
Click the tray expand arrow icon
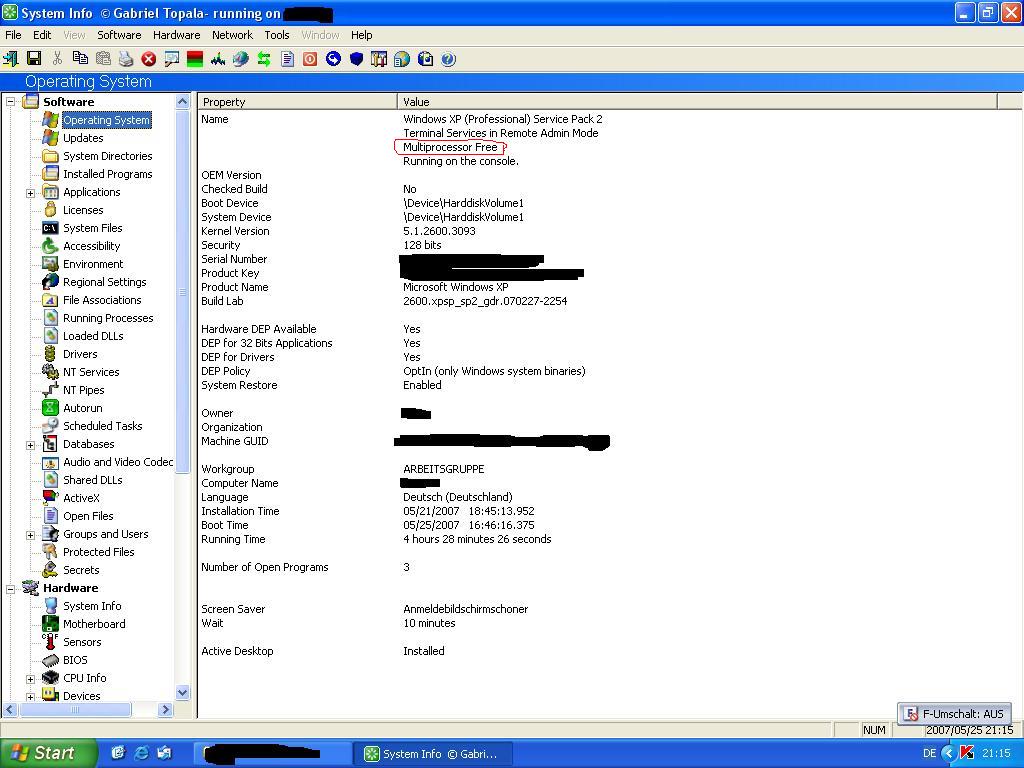tap(949, 753)
